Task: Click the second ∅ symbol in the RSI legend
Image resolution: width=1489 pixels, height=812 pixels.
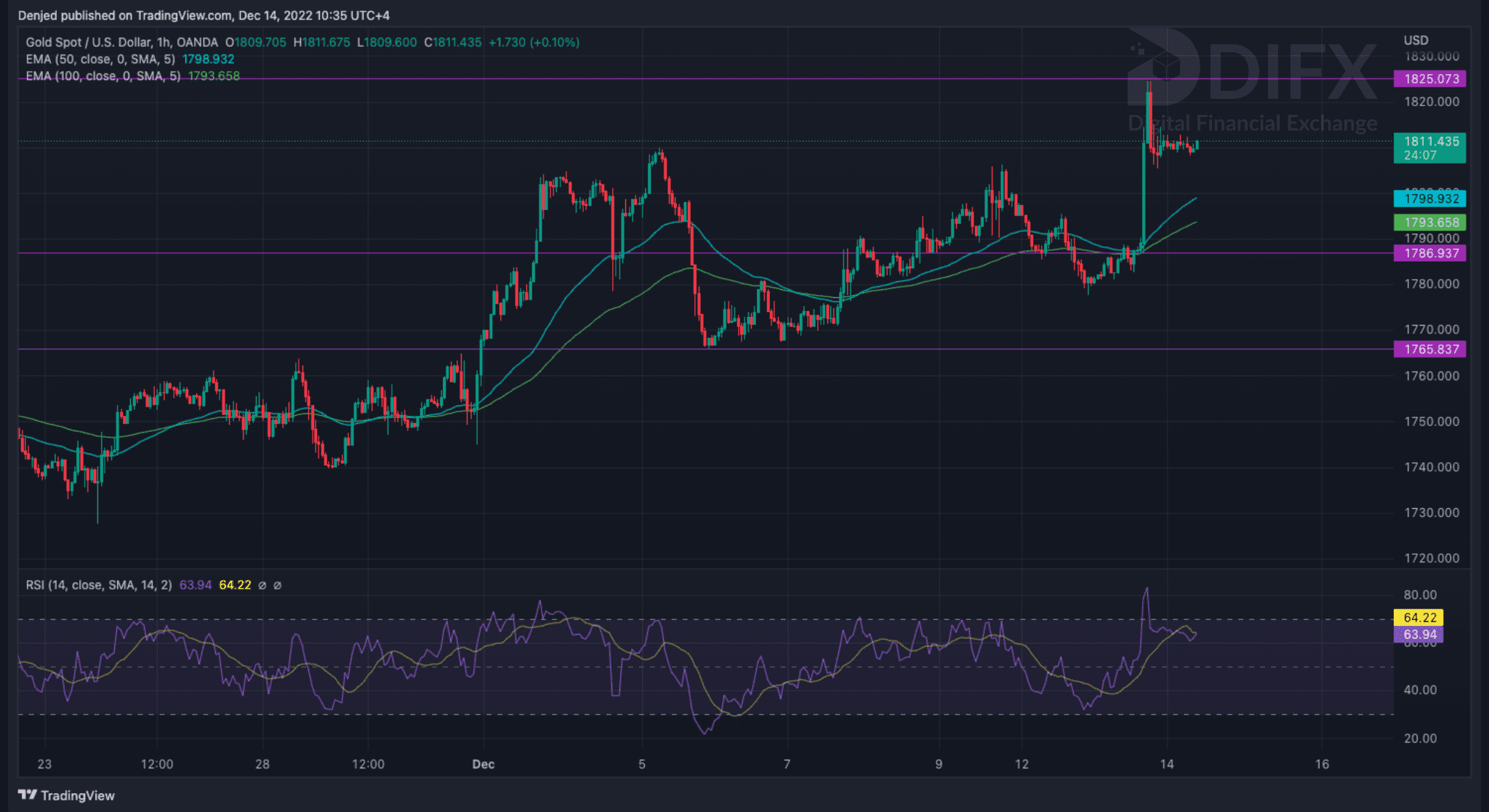Action: [278, 585]
